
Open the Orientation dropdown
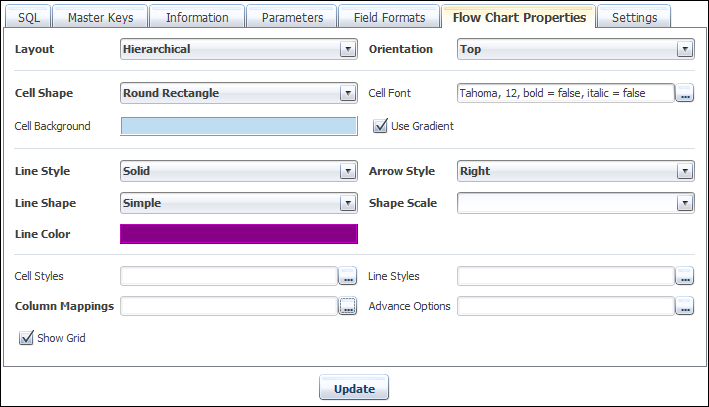(685, 49)
